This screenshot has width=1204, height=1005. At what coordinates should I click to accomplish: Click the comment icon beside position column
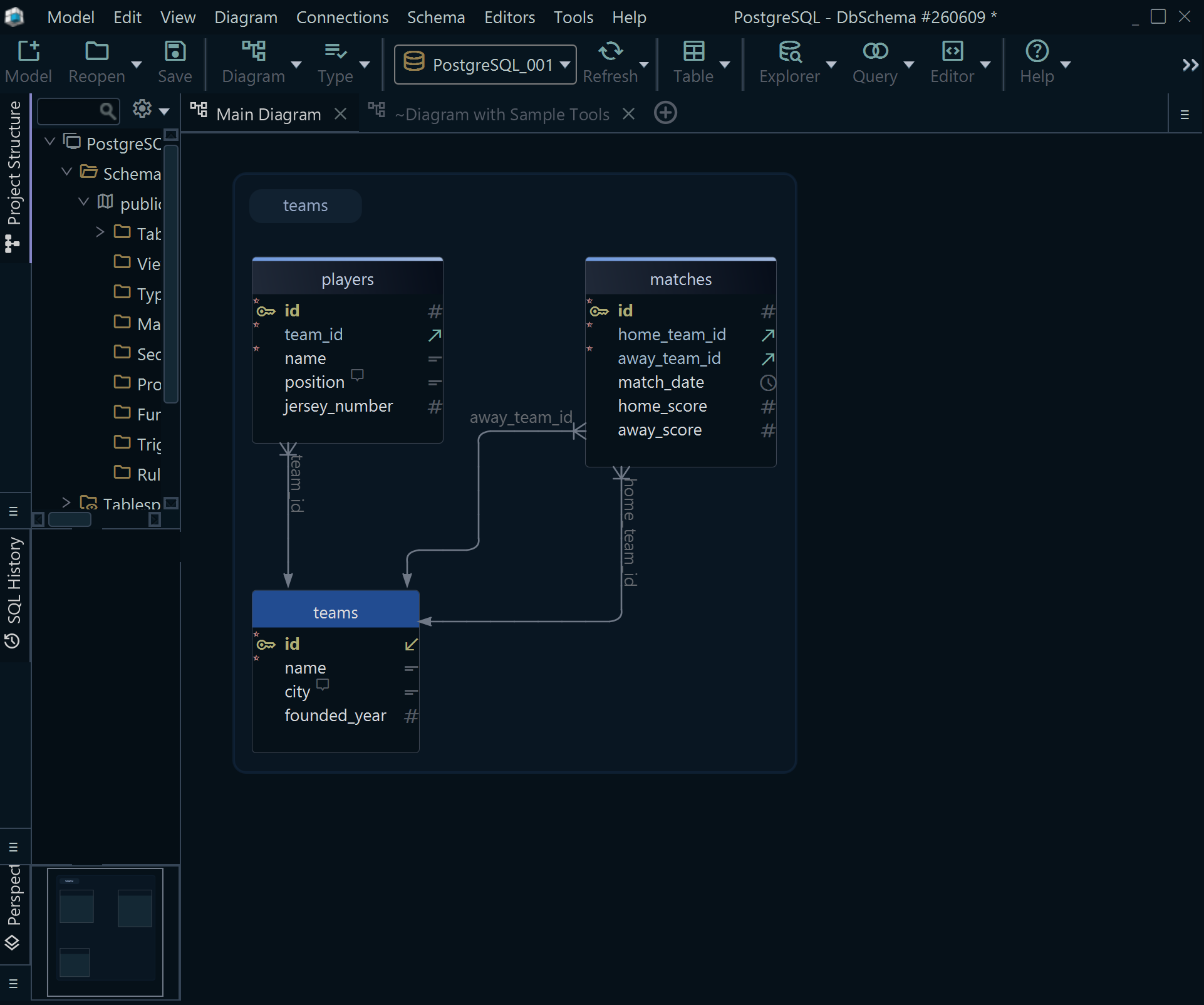pyautogui.click(x=357, y=375)
